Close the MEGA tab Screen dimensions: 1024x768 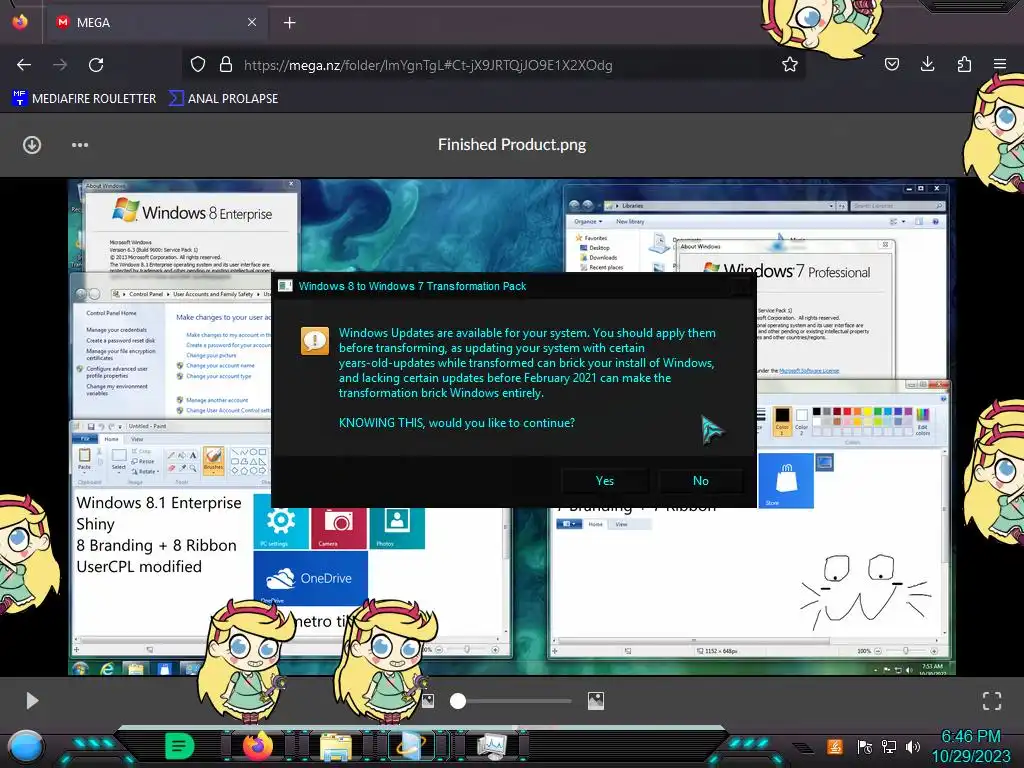coord(251,22)
